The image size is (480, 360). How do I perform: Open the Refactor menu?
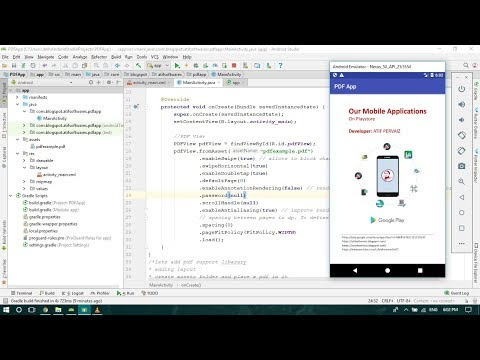pos(99,57)
